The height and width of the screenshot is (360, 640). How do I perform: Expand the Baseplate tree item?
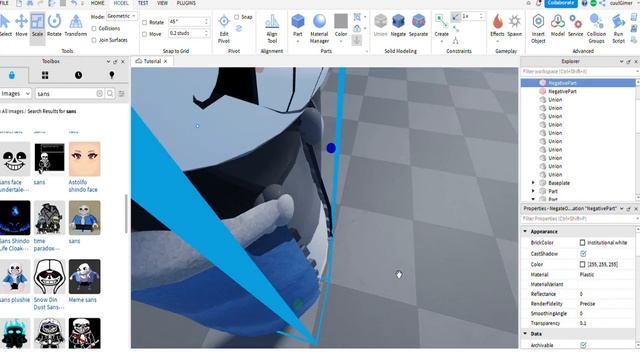533,183
